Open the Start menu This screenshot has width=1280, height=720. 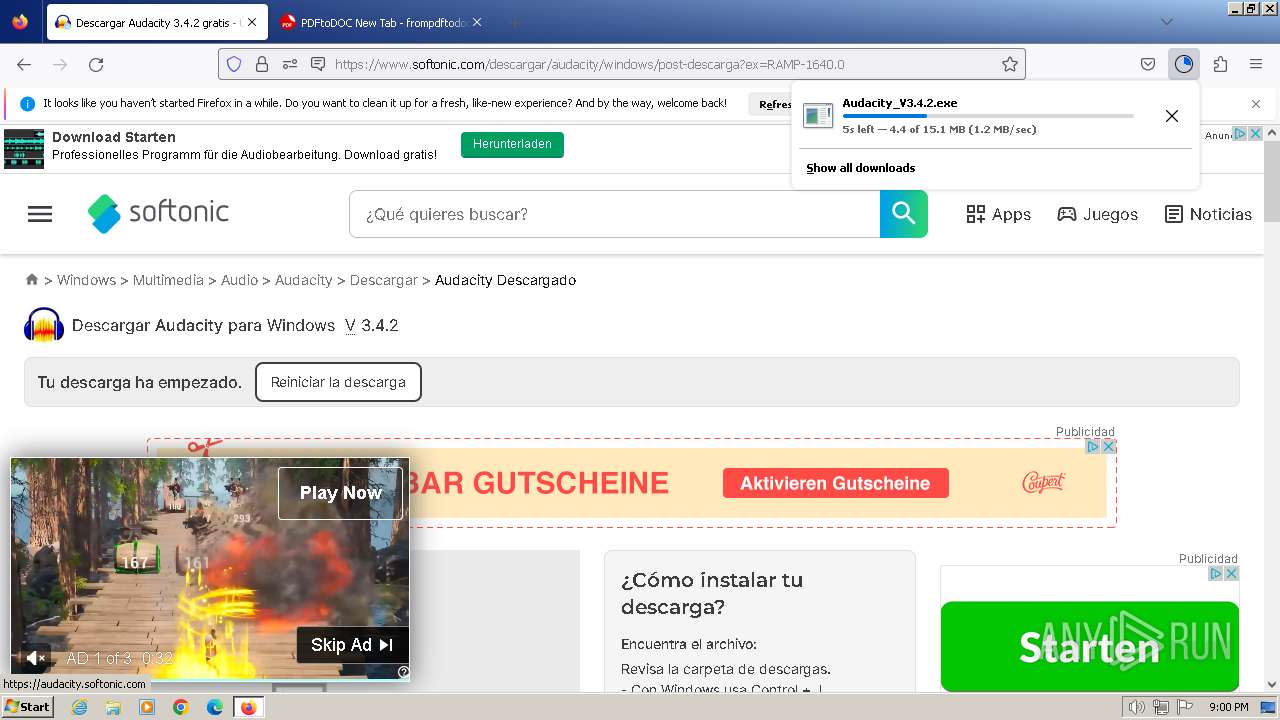pos(28,707)
